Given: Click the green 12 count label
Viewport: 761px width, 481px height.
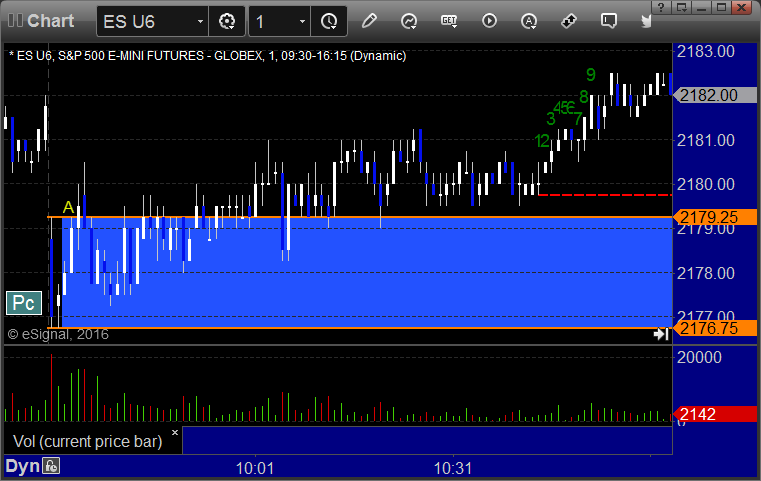Looking at the screenshot, I should pos(542,141).
